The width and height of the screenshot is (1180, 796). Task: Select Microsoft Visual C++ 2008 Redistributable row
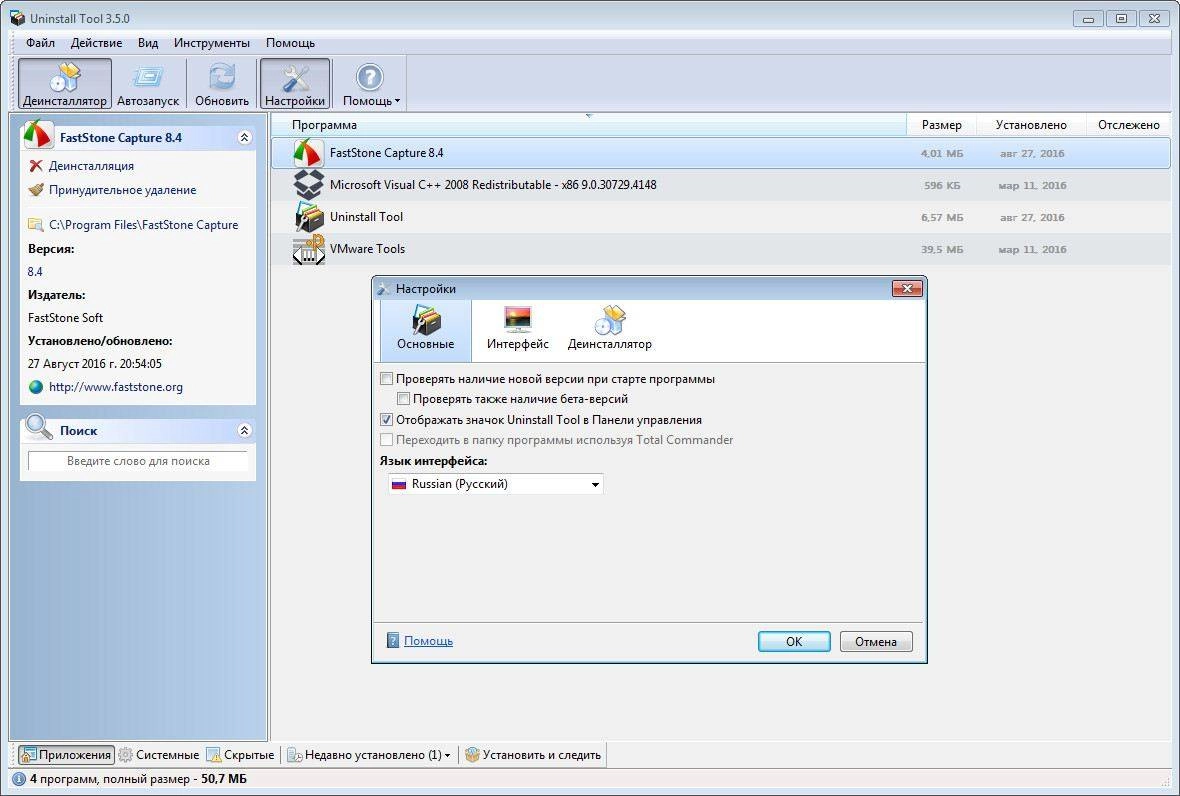pyautogui.click(x=720, y=185)
